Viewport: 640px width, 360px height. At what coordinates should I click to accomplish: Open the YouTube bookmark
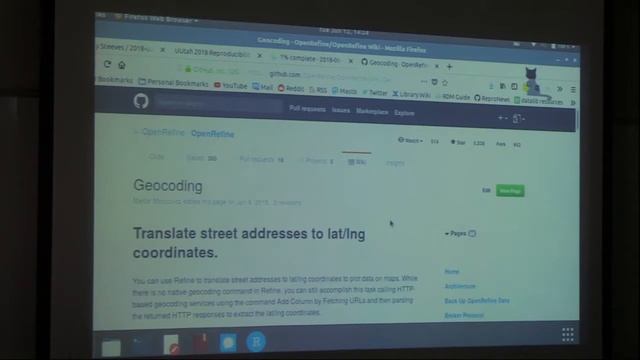click(231, 86)
